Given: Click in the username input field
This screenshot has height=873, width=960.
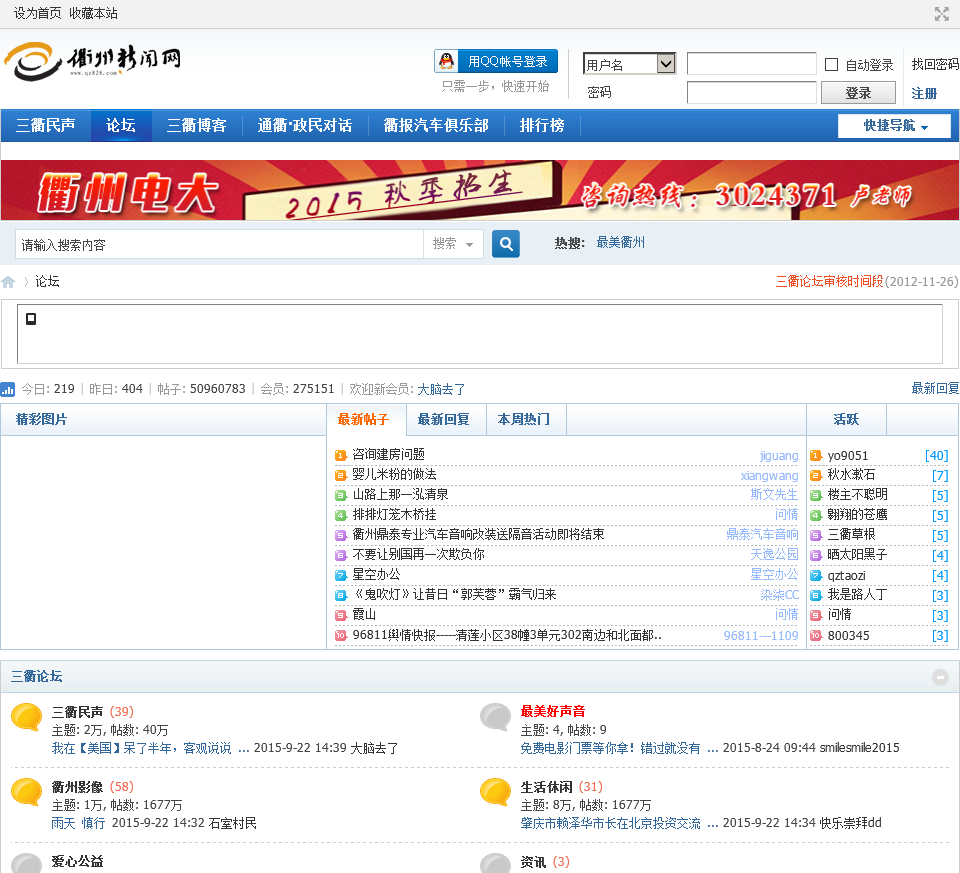Looking at the screenshot, I should (x=751, y=64).
